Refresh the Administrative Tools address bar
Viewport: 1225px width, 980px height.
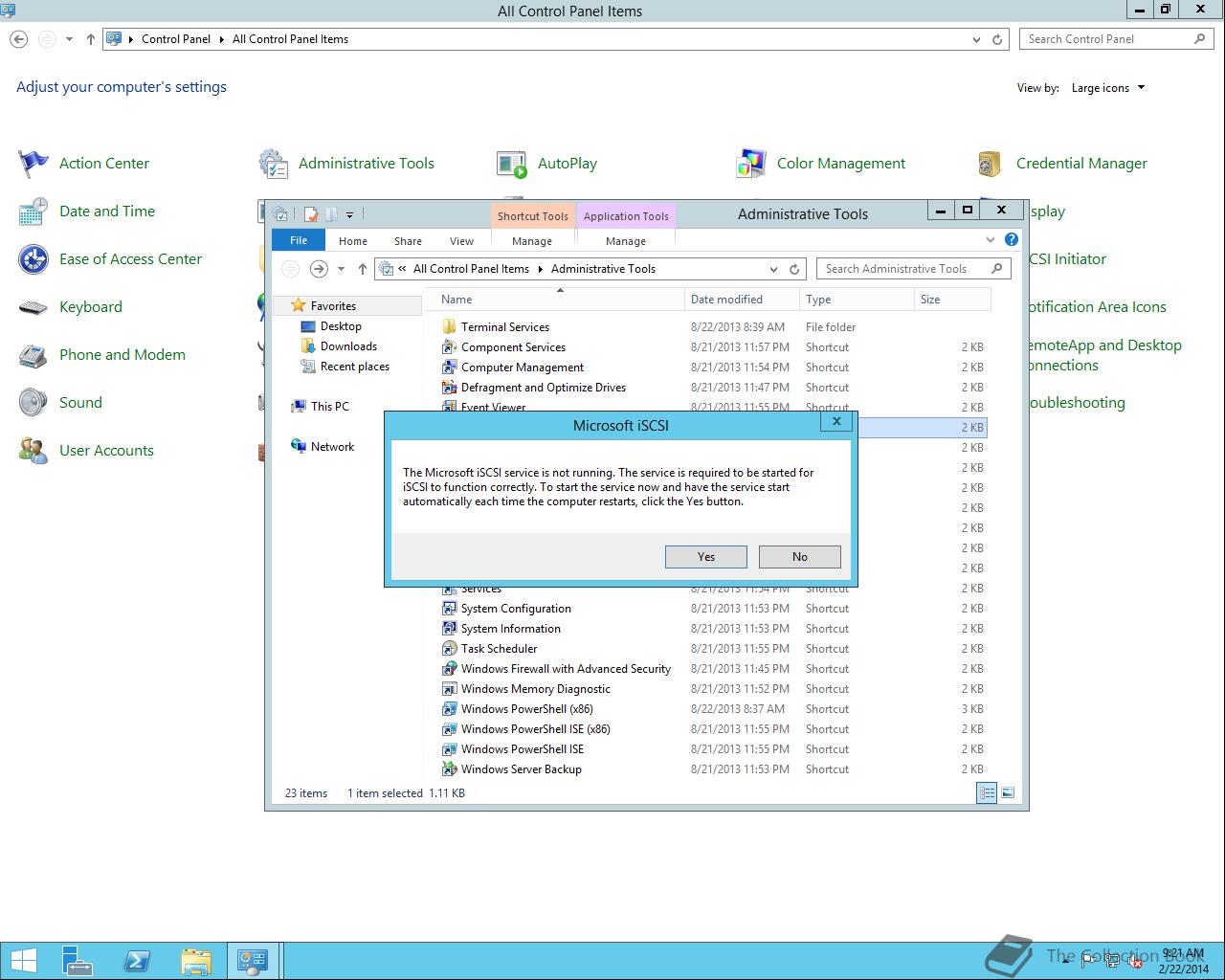[794, 269]
